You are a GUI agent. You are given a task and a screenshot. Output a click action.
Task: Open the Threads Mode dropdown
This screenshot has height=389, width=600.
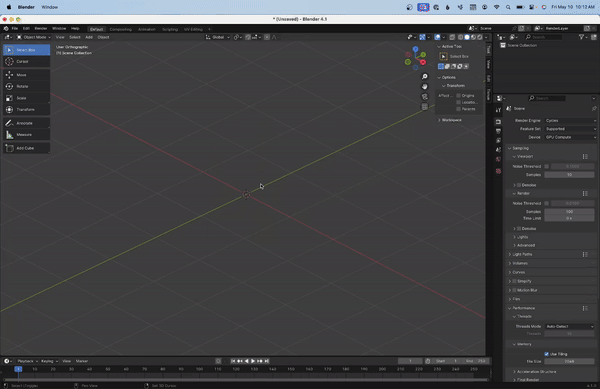coord(569,327)
